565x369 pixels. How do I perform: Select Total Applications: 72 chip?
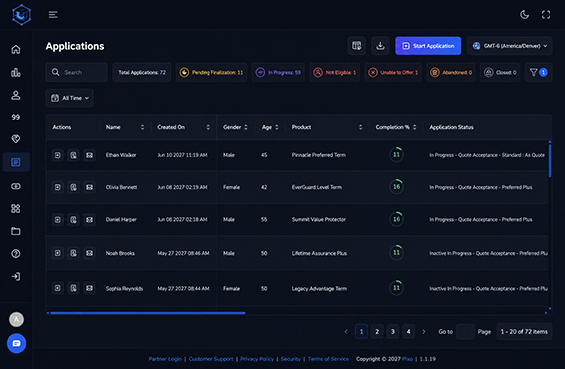click(142, 72)
